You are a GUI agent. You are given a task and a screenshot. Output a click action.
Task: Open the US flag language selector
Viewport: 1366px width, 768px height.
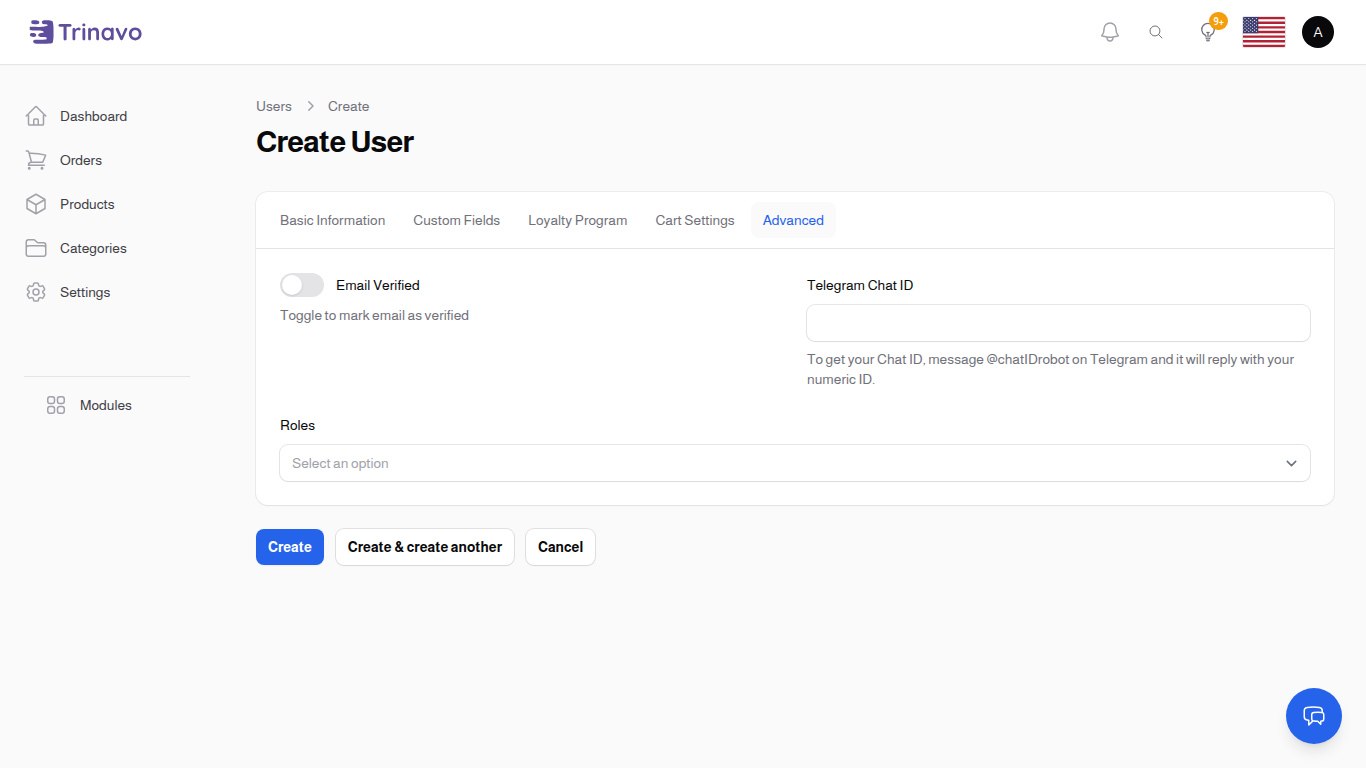click(x=1263, y=32)
